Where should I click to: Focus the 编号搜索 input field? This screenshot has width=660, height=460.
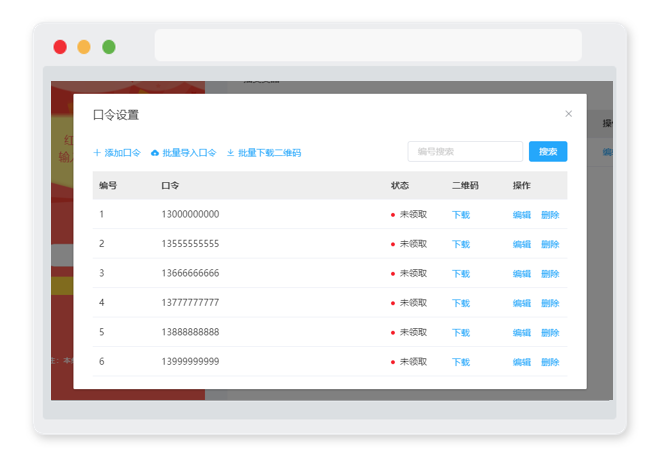pos(465,152)
